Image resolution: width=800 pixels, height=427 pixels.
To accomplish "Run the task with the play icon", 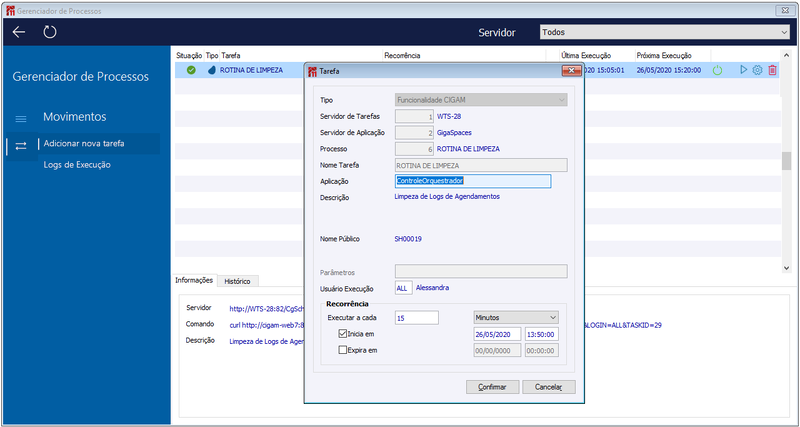I will click(x=743, y=70).
